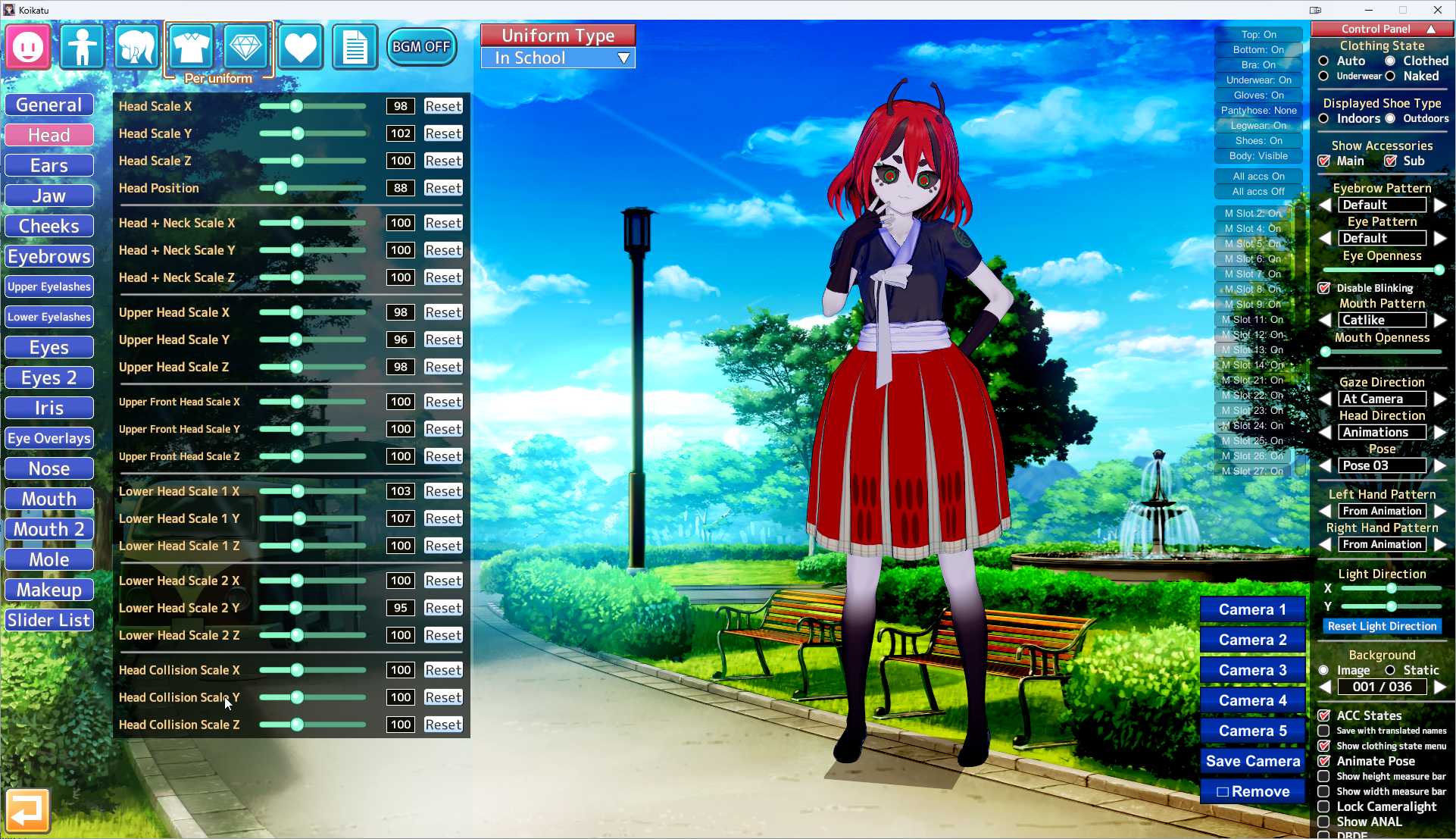The width and height of the screenshot is (1456, 839).
Task: Click Save Camera button
Action: click(1252, 761)
